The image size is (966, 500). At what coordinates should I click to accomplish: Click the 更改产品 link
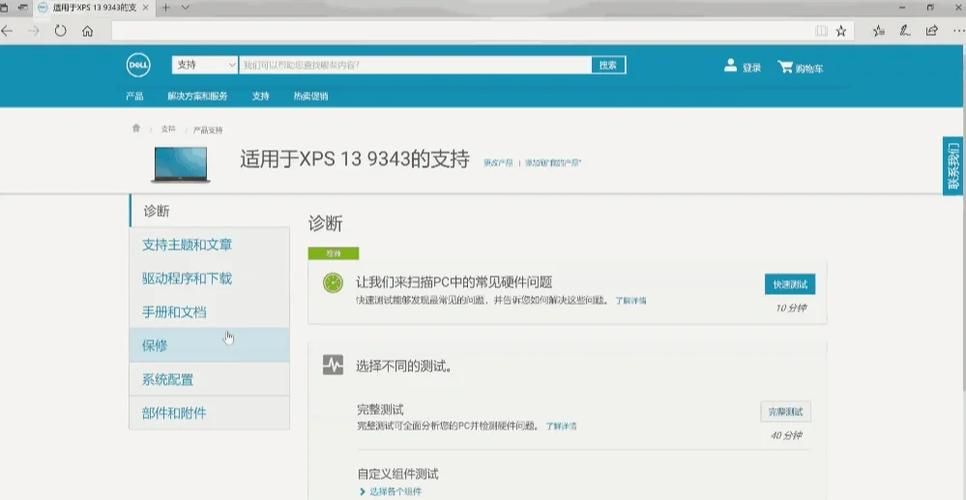498,163
